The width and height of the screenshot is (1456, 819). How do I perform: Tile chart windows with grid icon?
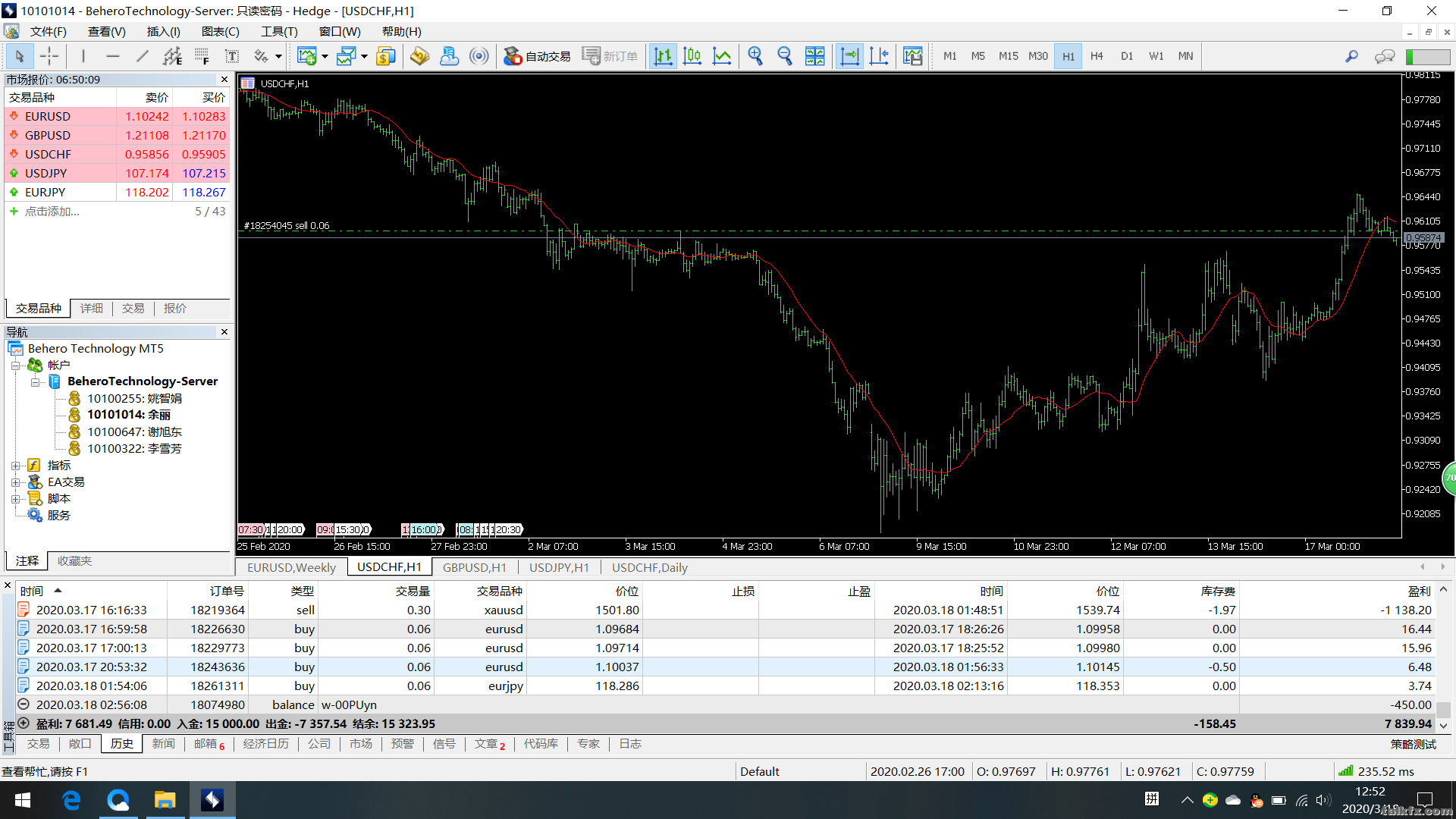click(814, 56)
